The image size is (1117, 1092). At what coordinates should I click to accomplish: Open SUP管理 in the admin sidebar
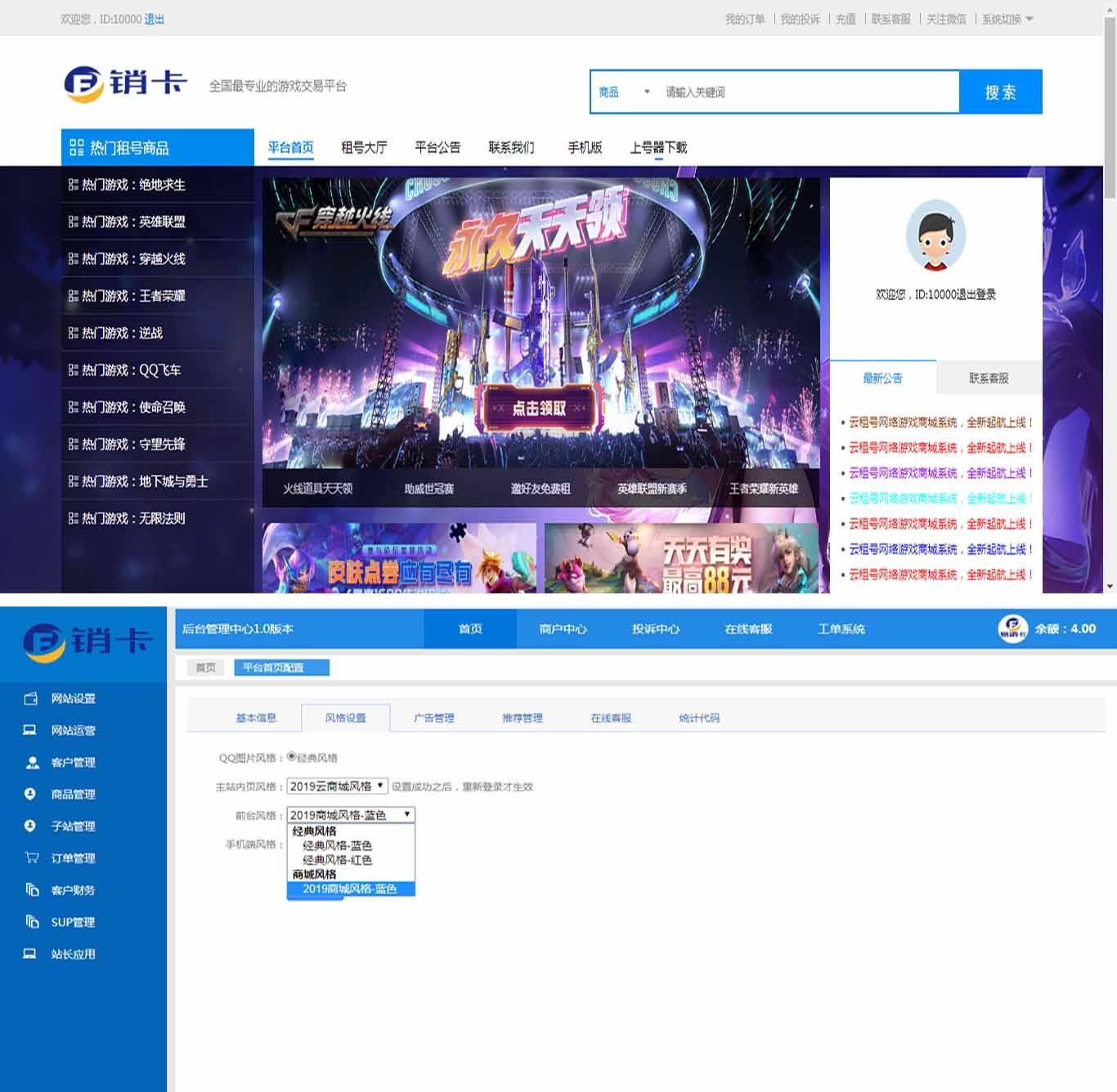click(72, 922)
